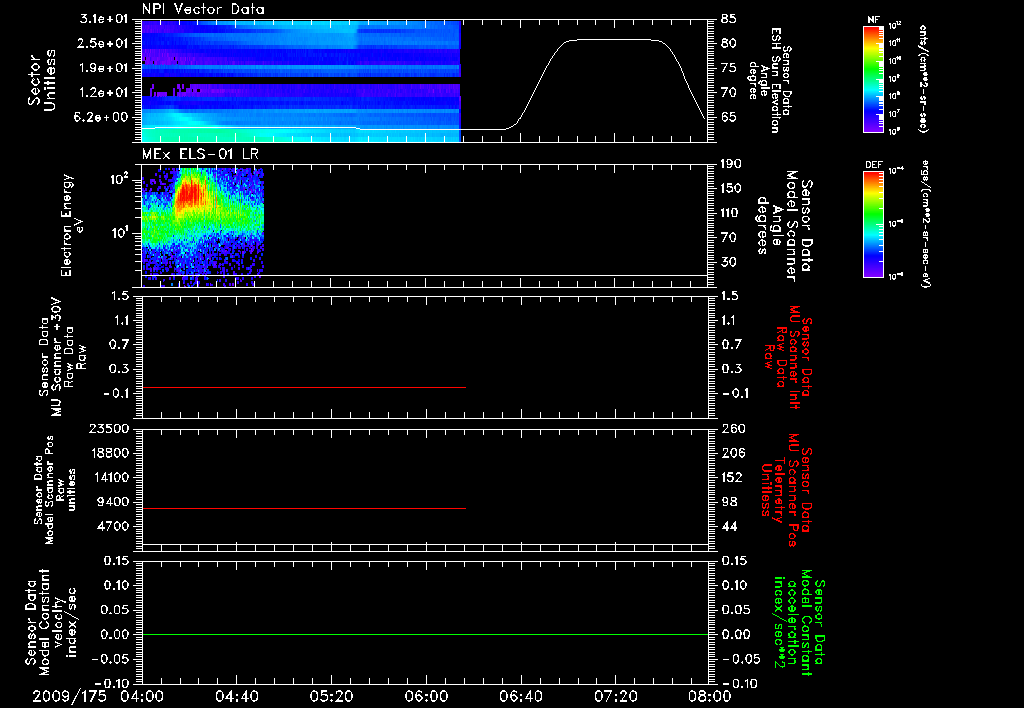Screen dimensions: 1024x708
Task: Select the "Sector Unitless" axis title
Action: click(42, 80)
